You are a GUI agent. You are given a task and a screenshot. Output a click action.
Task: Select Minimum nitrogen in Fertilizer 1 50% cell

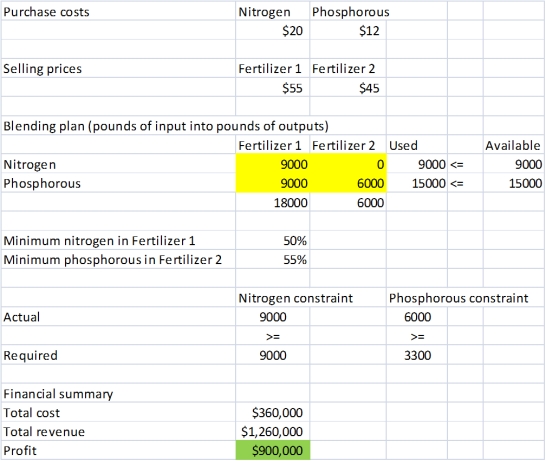[x=272, y=240]
